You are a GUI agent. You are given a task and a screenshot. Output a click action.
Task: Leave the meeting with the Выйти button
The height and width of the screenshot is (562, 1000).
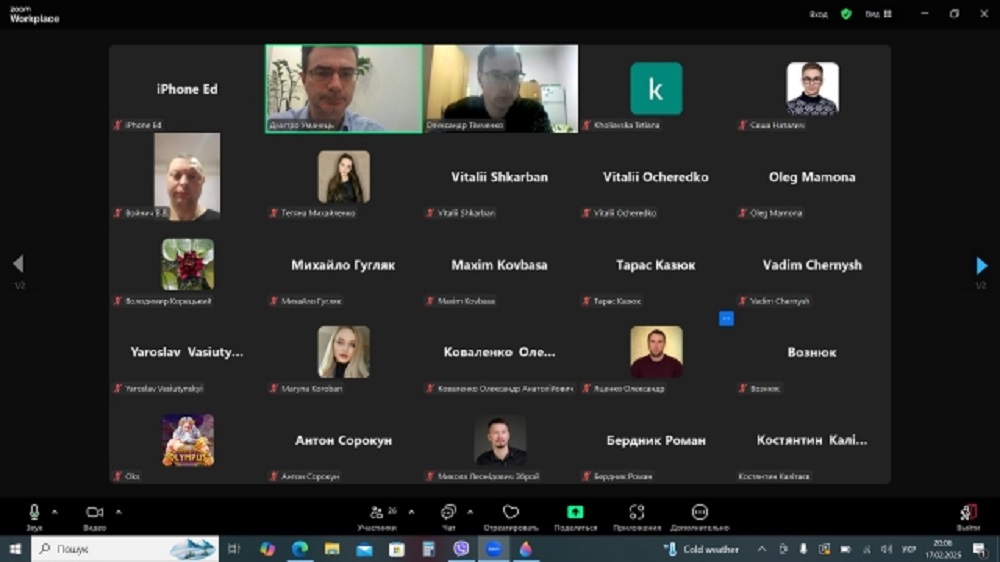[x=967, y=517]
